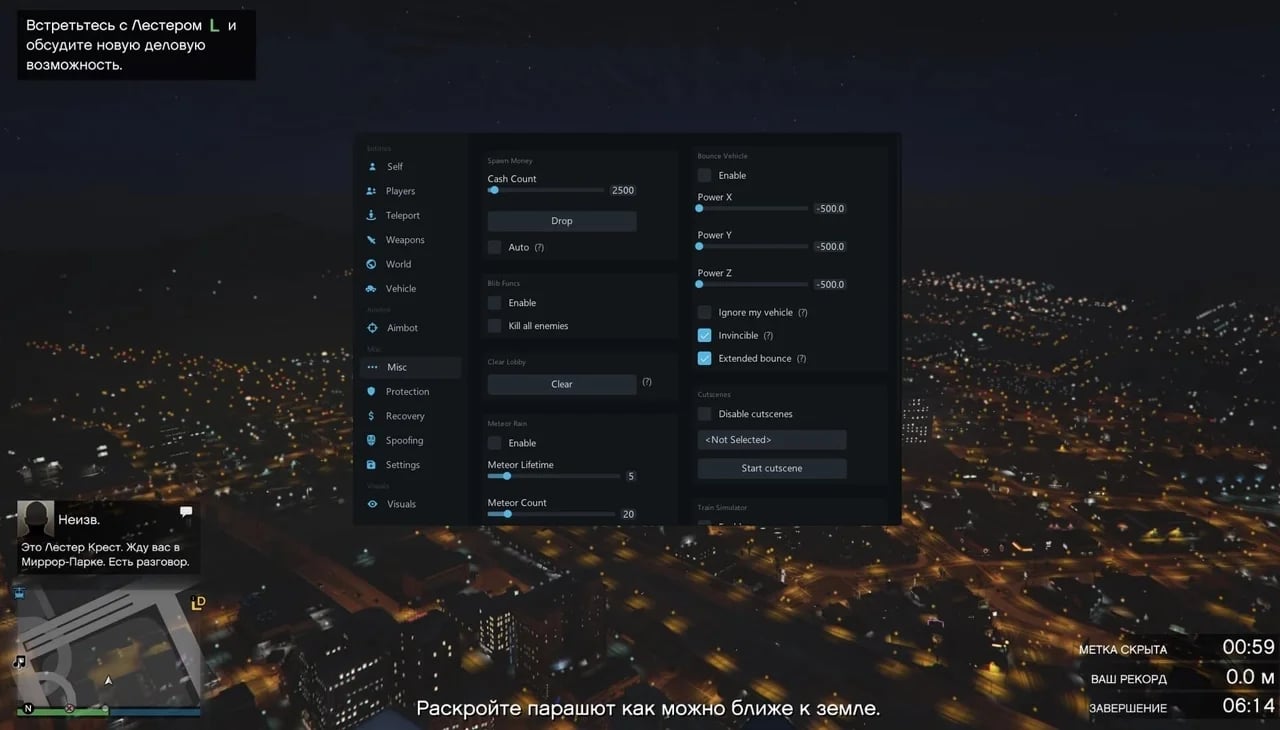Select the World globe icon
The height and width of the screenshot is (730, 1280).
coord(372,264)
